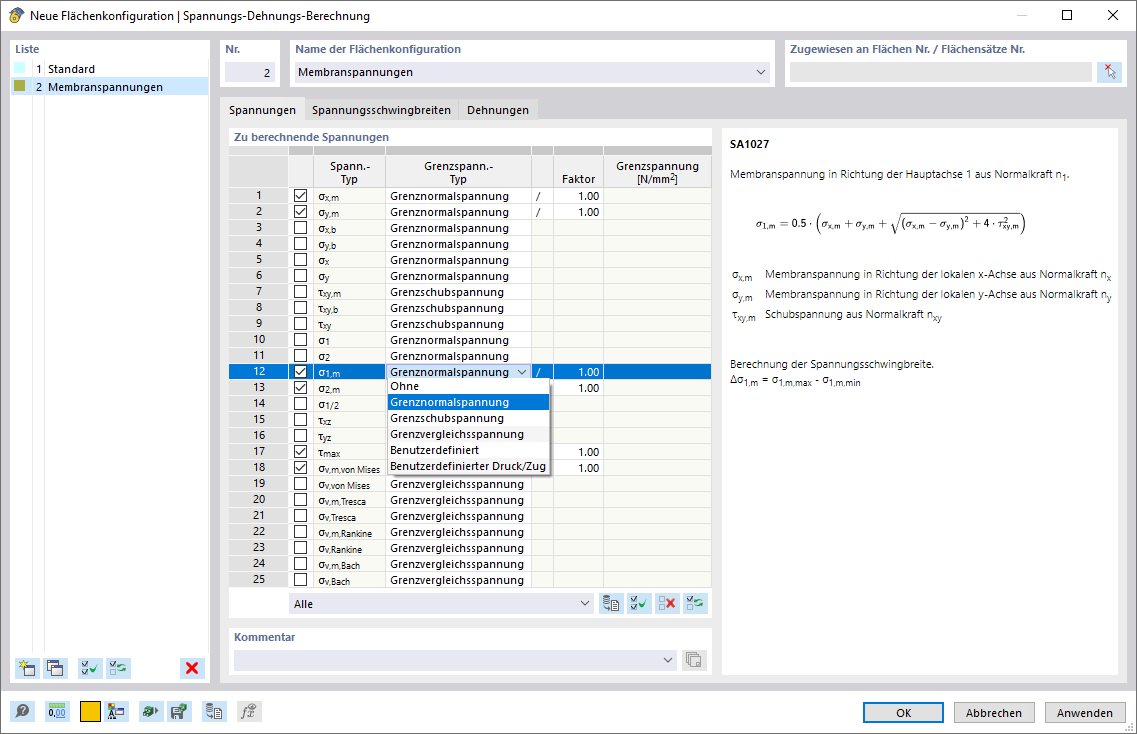The width and height of the screenshot is (1137, 734).
Task: Select all items in the Liste panel
Action: tap(90, 668)
